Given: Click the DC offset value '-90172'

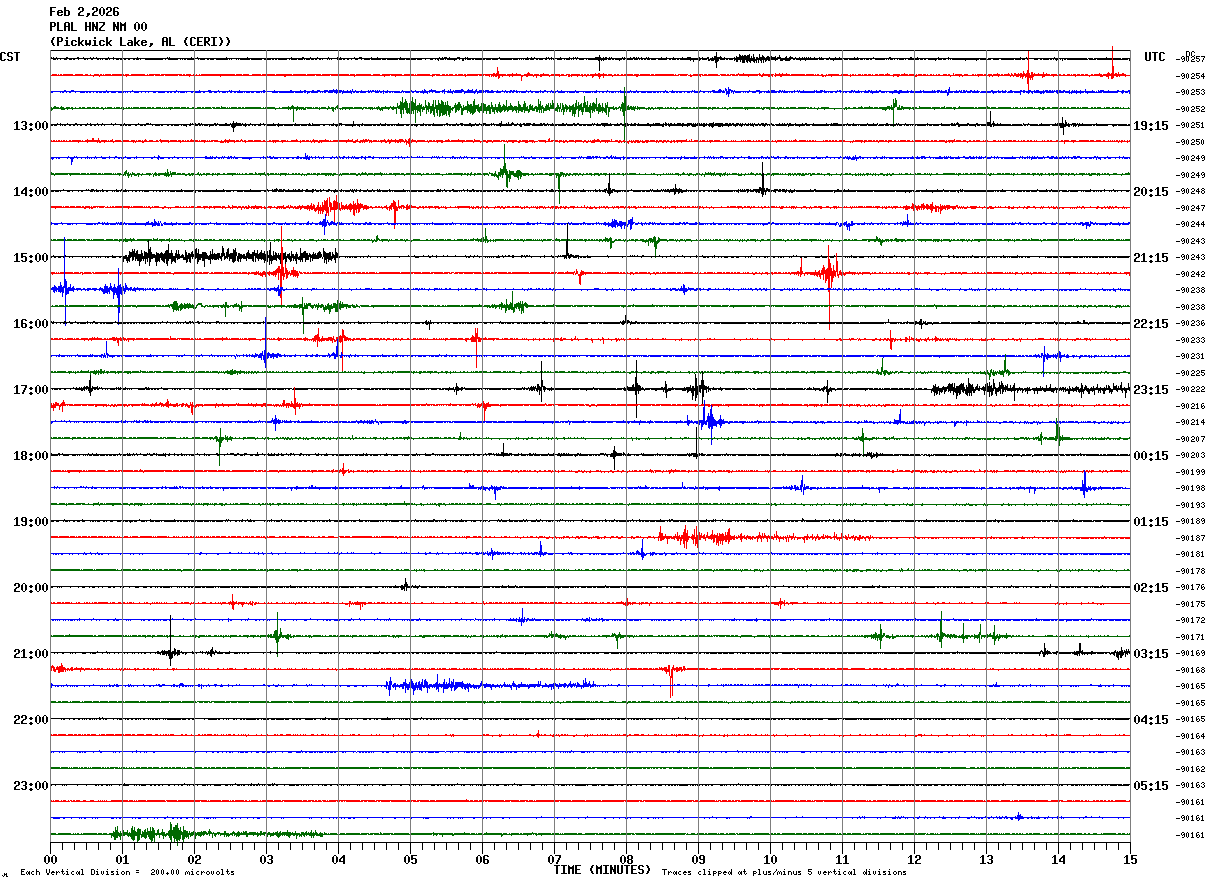Looking at the screenshot, I should [1191, 620].
